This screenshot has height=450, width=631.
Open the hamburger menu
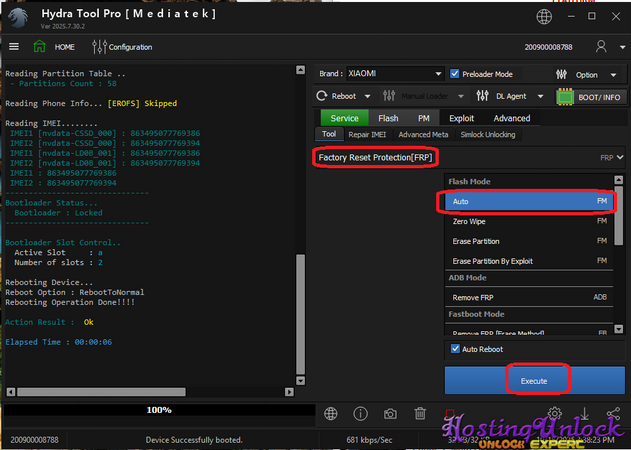click(x=14, y=47)
